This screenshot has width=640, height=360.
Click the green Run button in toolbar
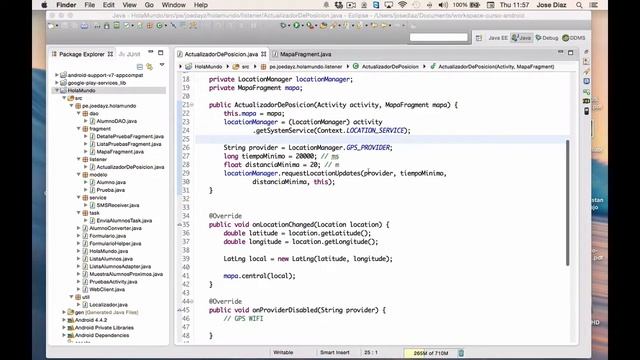coord(296,25)
